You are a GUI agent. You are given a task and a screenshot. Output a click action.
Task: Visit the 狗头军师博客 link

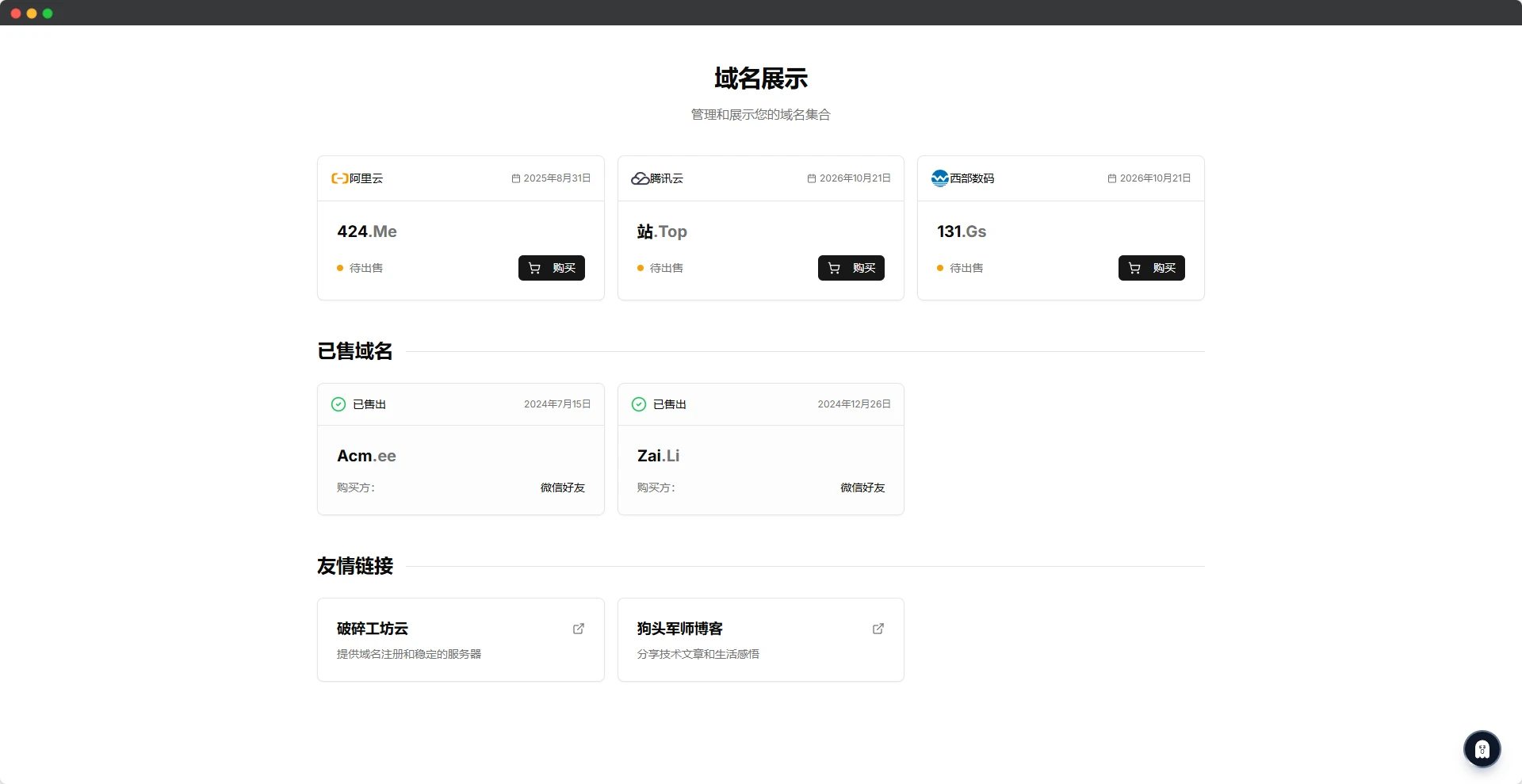[679, 629]
